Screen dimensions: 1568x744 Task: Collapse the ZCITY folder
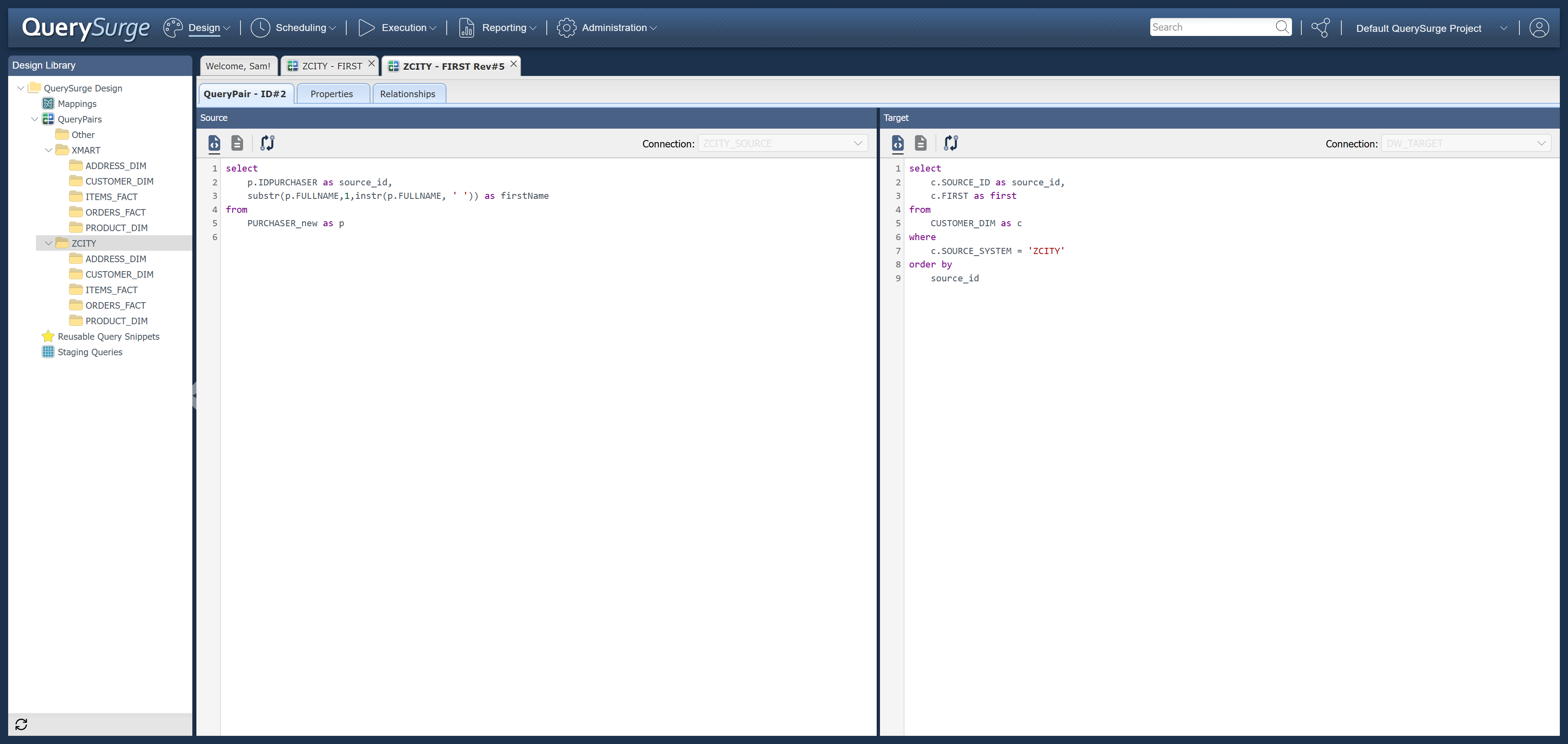(49, 243)
